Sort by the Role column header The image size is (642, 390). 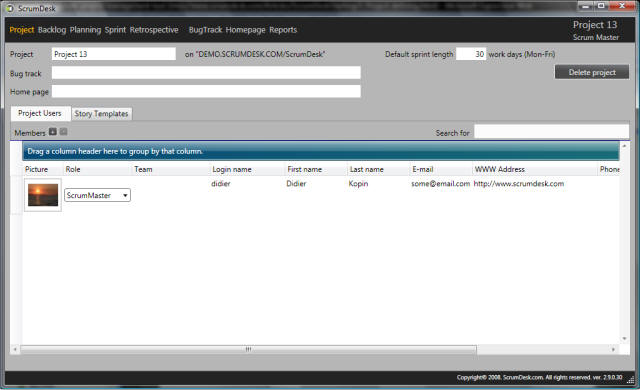click(x=97, y=169)
